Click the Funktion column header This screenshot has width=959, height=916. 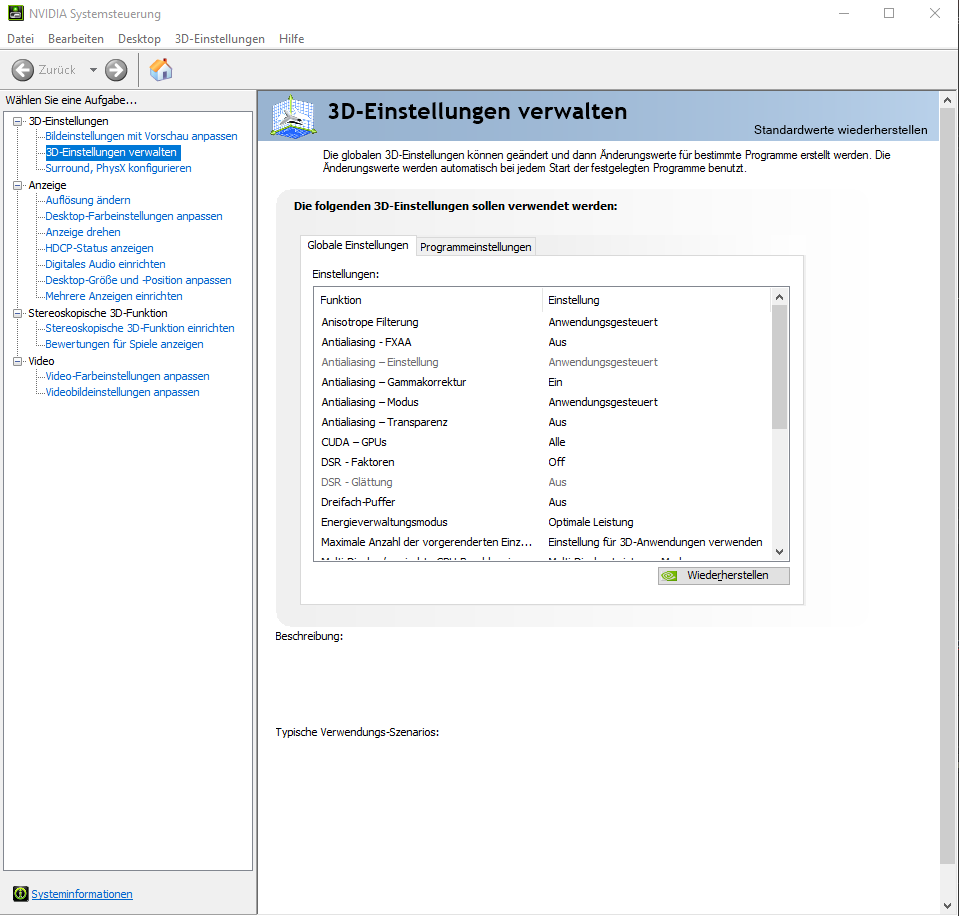[x=428, y=300]
